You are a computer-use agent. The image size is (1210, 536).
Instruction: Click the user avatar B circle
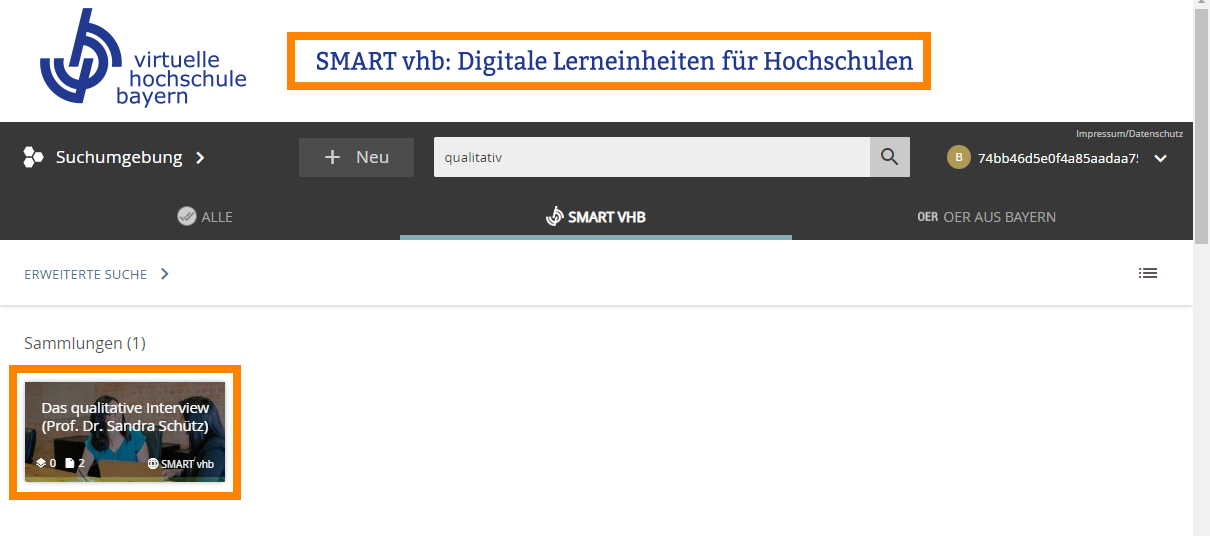coord(958,157)
